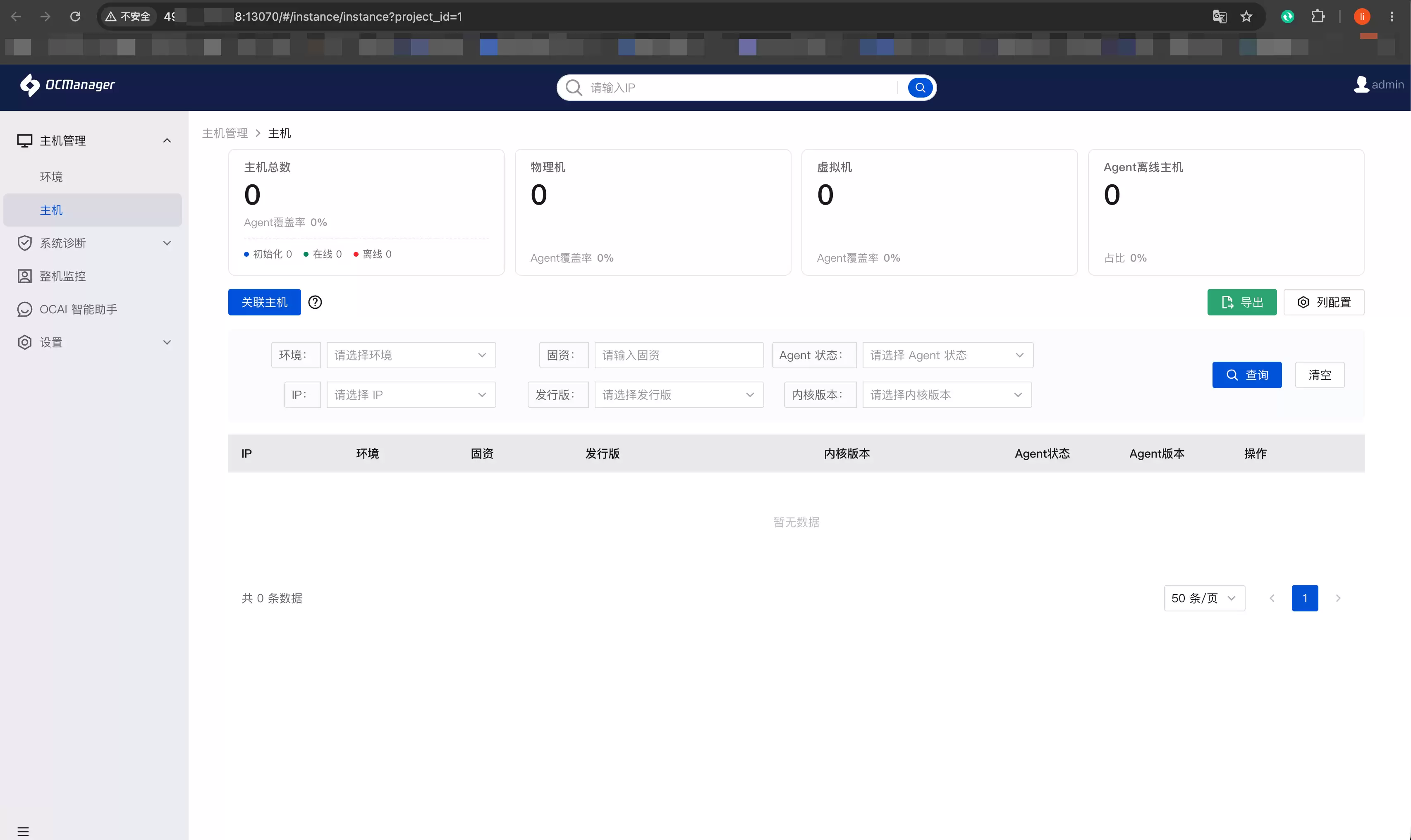Click the green extension icon
The width and height of the screenshot is (1411, 840).
pyautogui.click(x=1288, y=17)
